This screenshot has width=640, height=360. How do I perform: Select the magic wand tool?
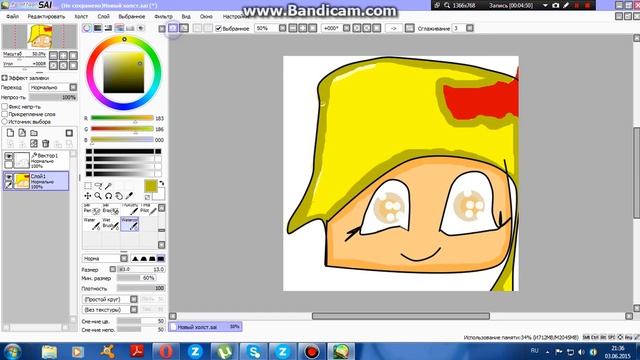click(x=108, y=186)
